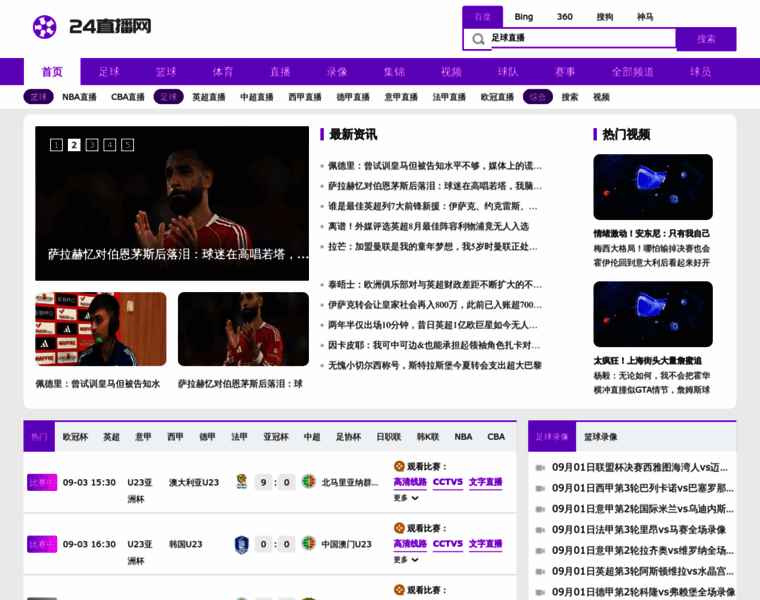Open the 全部频道 navigation menu
Screen dimensions: 760x600
[632, 72]
